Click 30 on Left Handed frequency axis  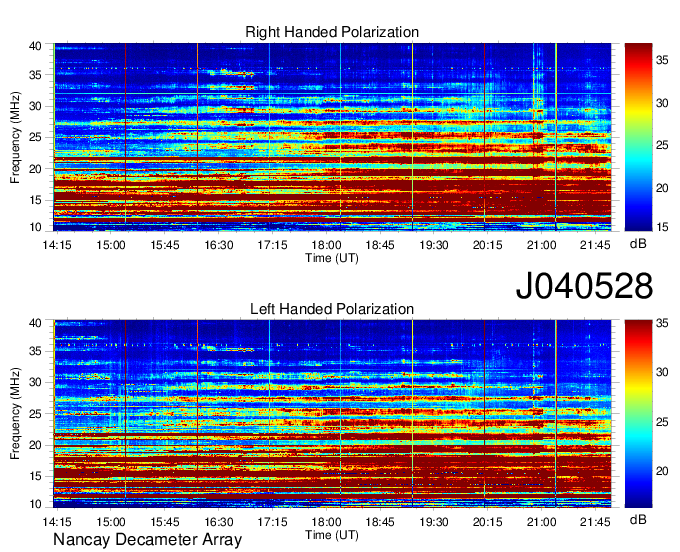[x=36, y=382]
